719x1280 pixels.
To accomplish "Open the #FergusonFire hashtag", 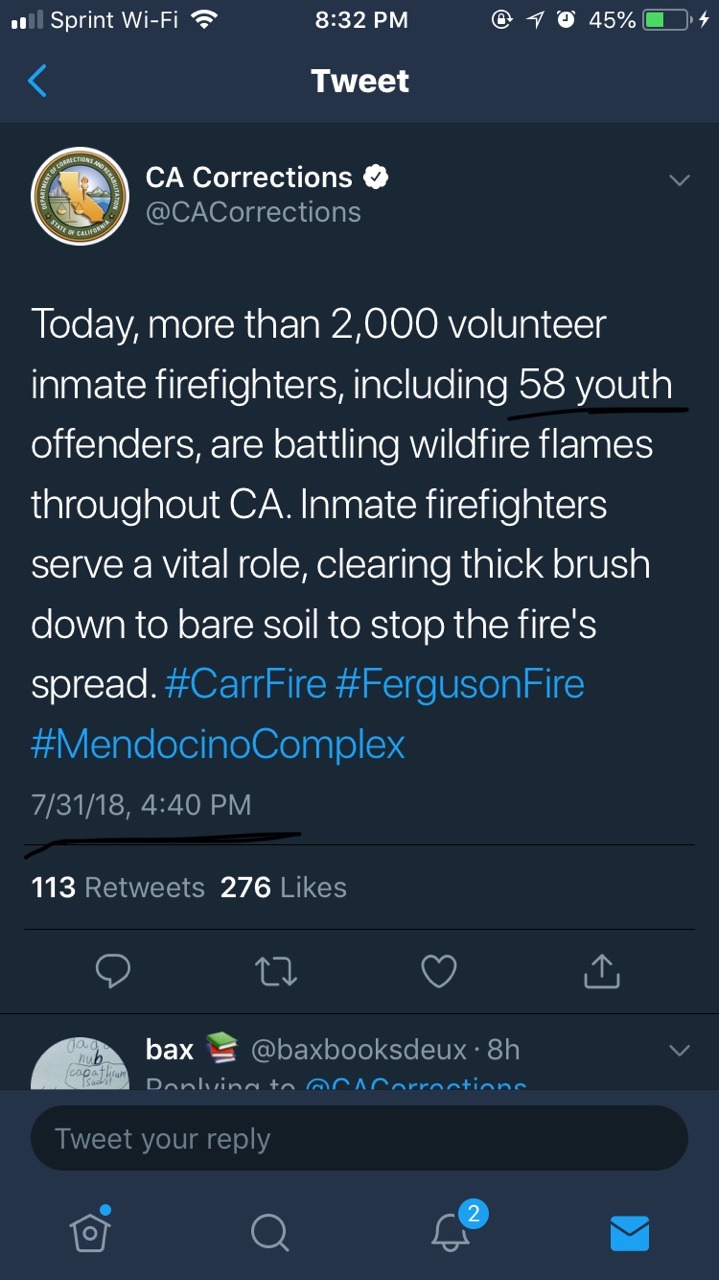I will (461, 684).
